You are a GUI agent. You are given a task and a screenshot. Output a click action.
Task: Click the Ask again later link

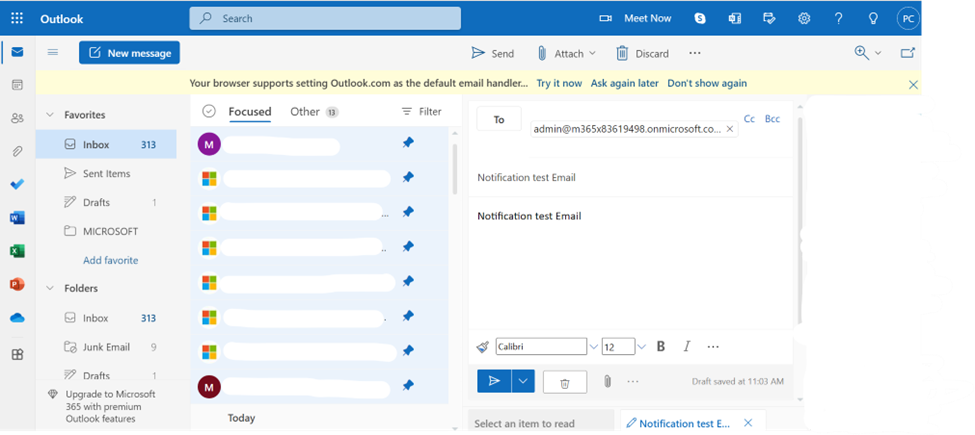point(624,83)
